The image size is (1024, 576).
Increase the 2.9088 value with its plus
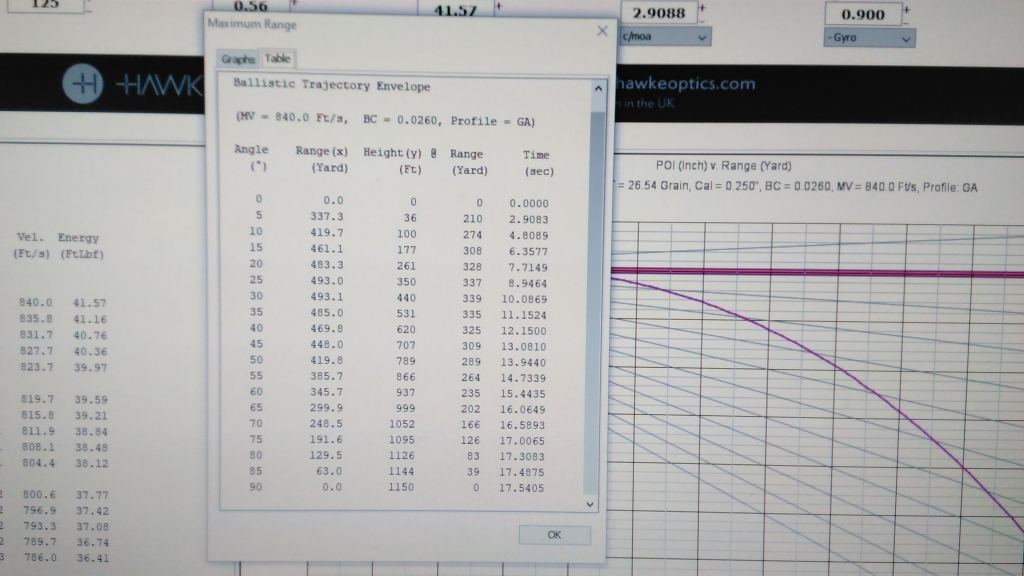pos(703,8)
